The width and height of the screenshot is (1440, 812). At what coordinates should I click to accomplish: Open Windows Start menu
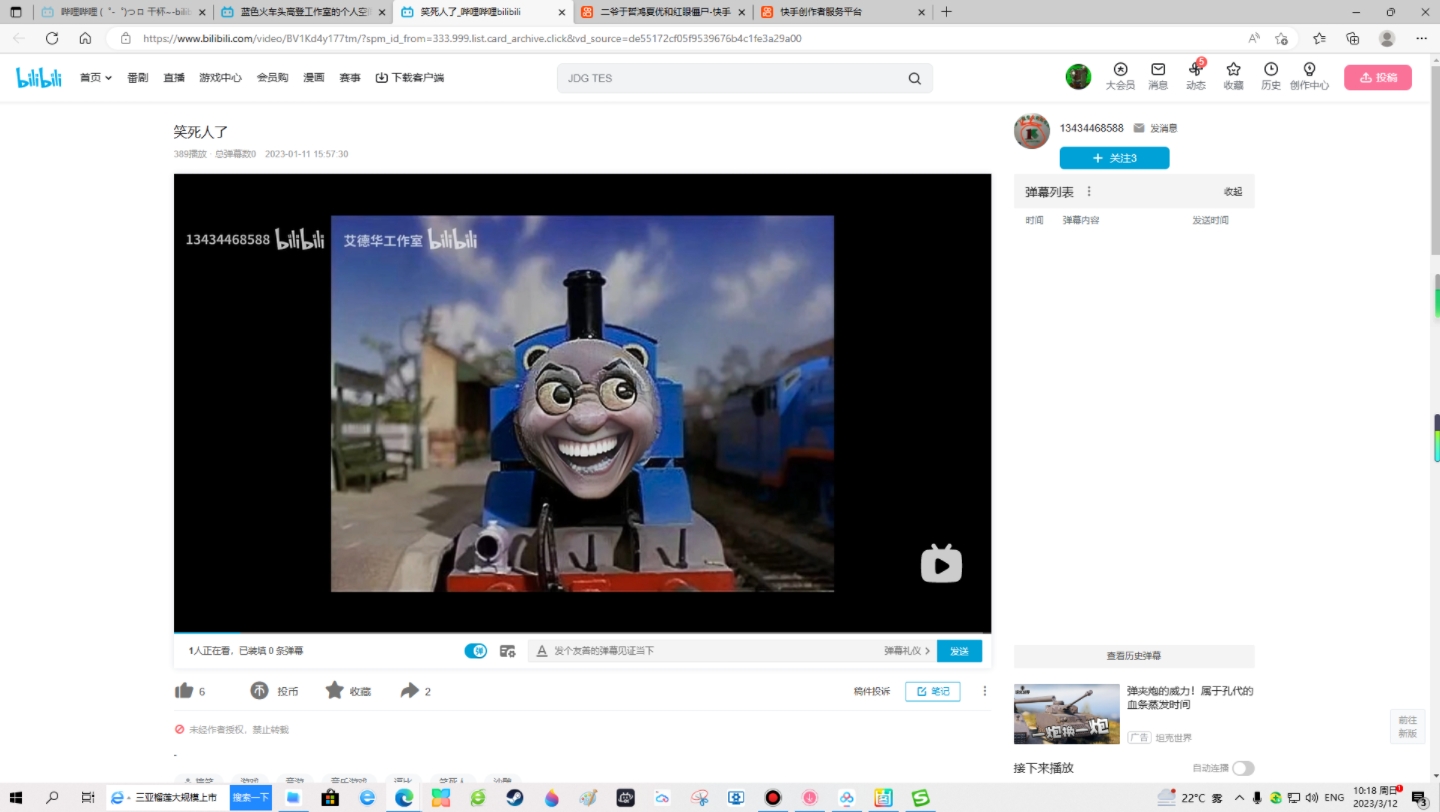pos(16,797)
